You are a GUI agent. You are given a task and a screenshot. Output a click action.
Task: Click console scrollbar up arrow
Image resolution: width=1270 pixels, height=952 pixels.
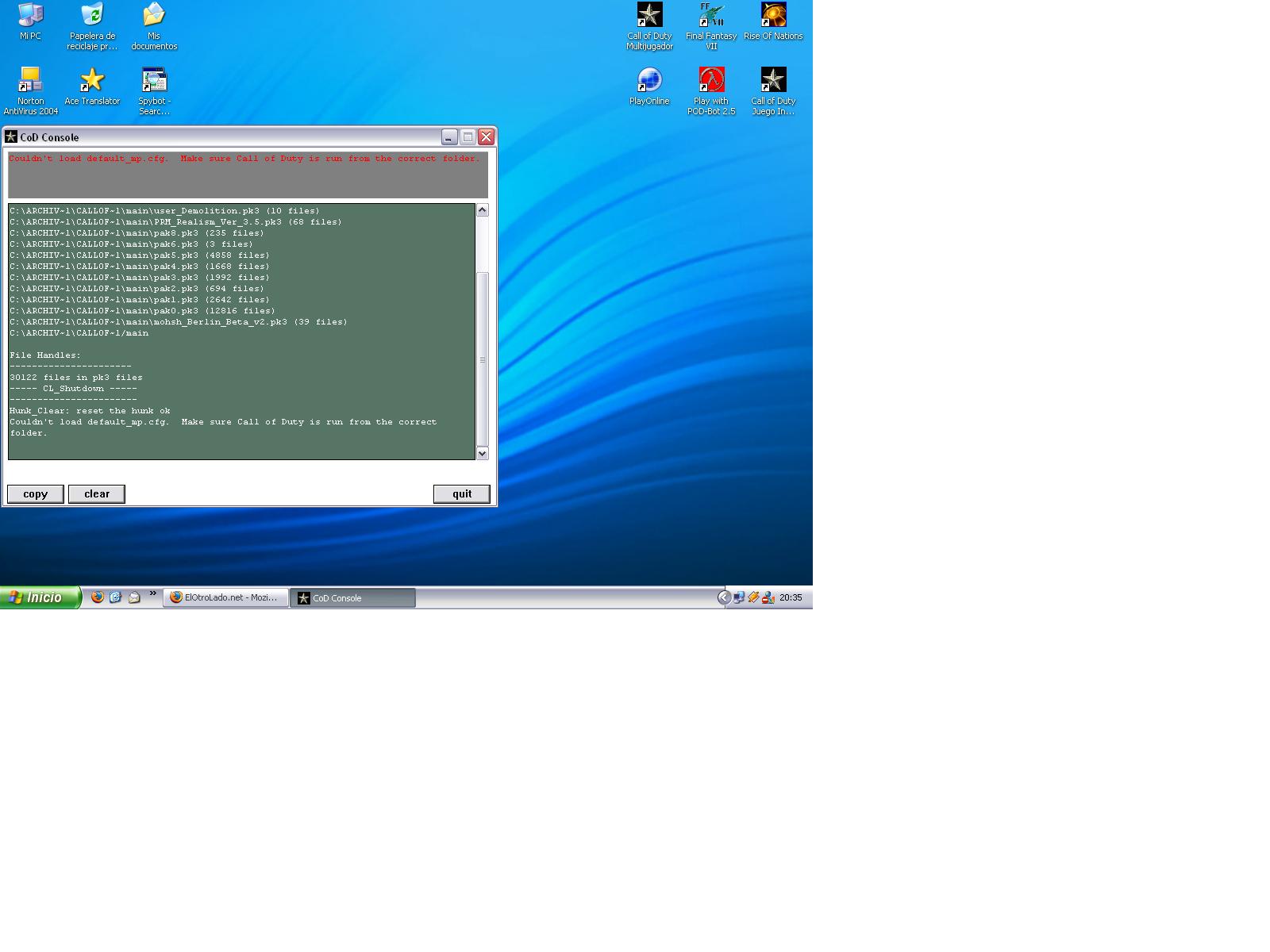tap(482, 210)
